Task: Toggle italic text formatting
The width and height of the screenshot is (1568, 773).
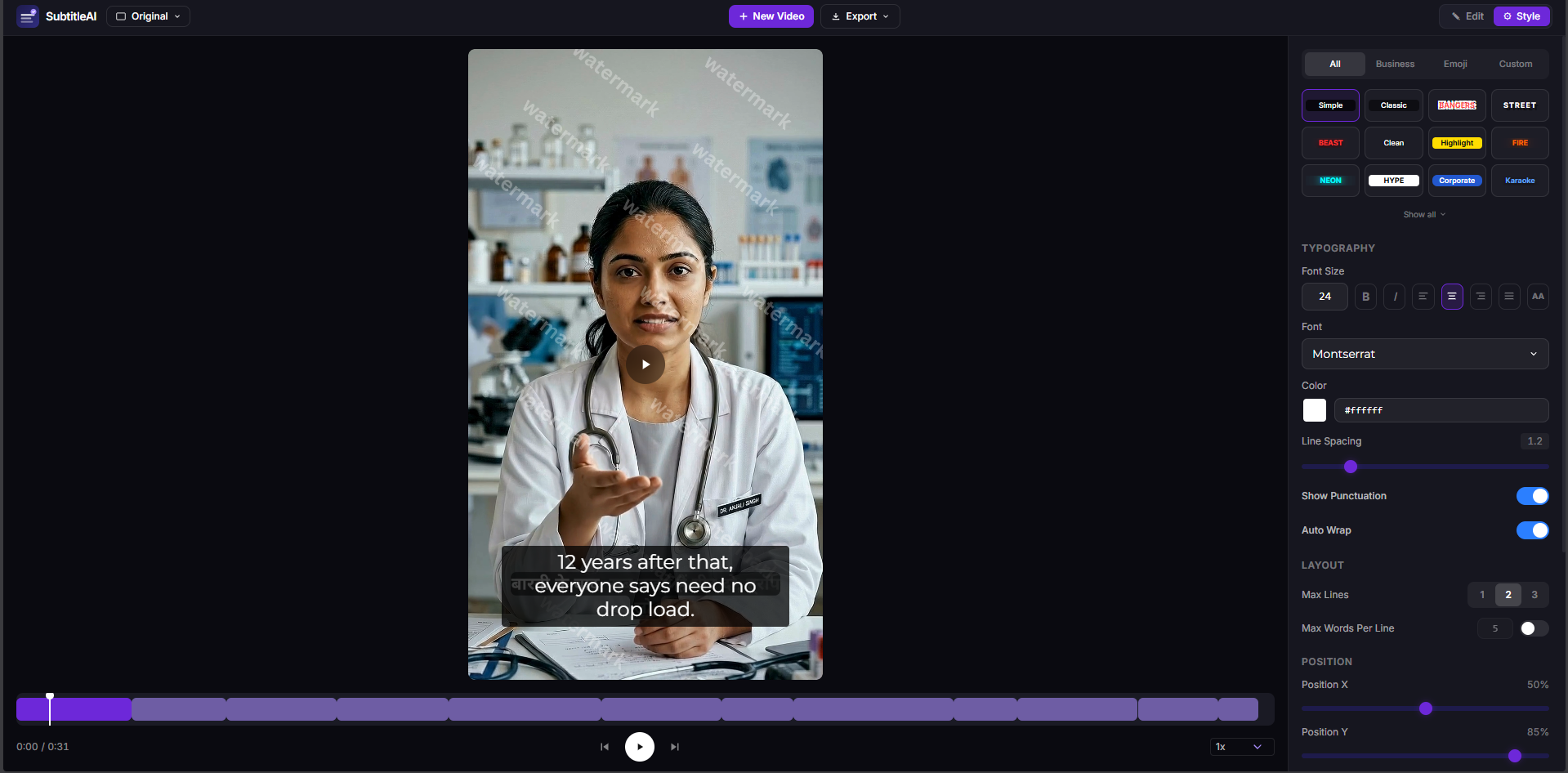Action: 1395,297
